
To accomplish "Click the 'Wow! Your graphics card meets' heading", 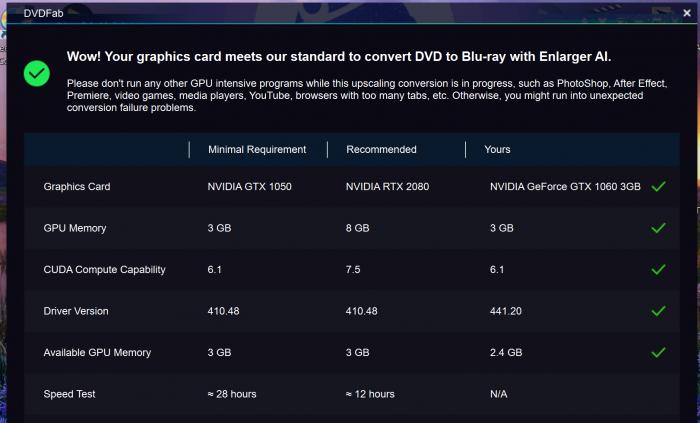I will pos(339,57).
